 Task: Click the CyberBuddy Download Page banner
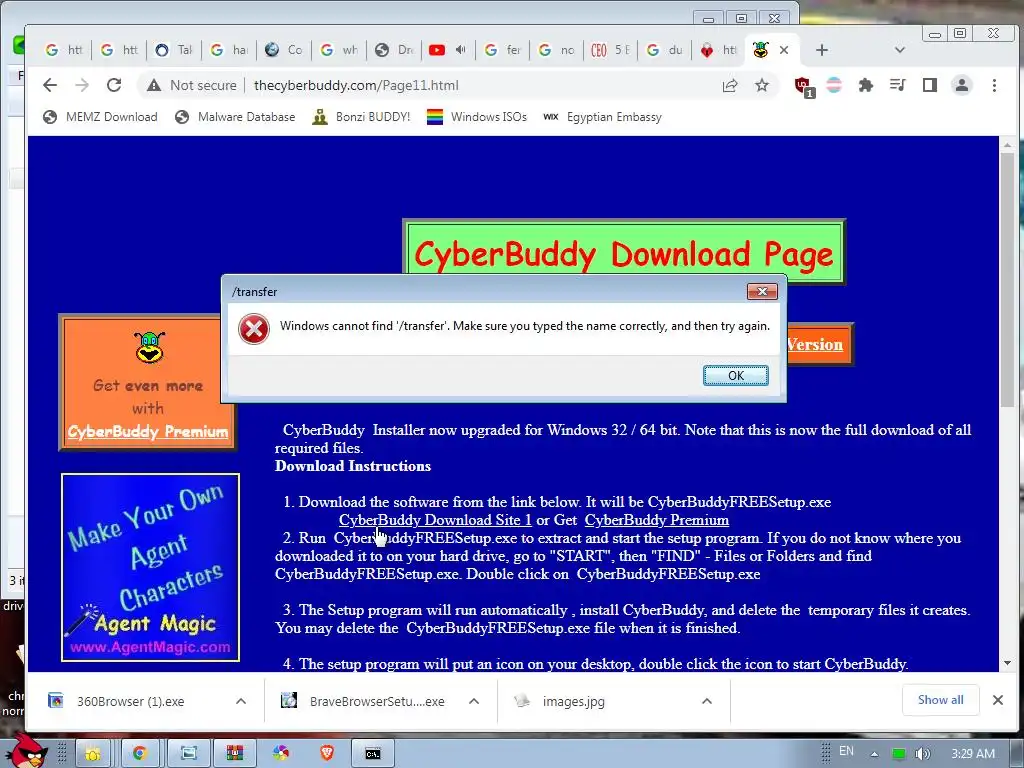tap(624, 254)
